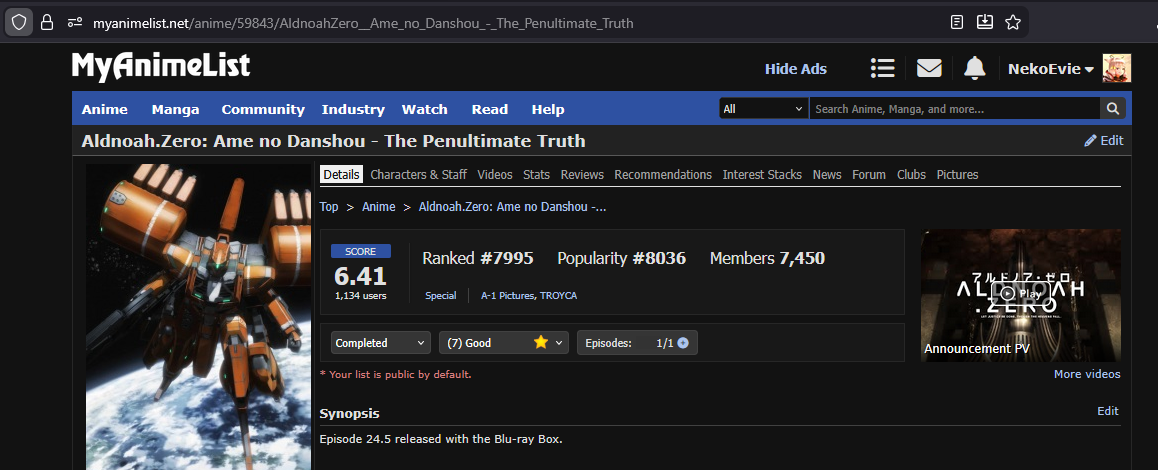Open the Read menu

pos(490,109)
